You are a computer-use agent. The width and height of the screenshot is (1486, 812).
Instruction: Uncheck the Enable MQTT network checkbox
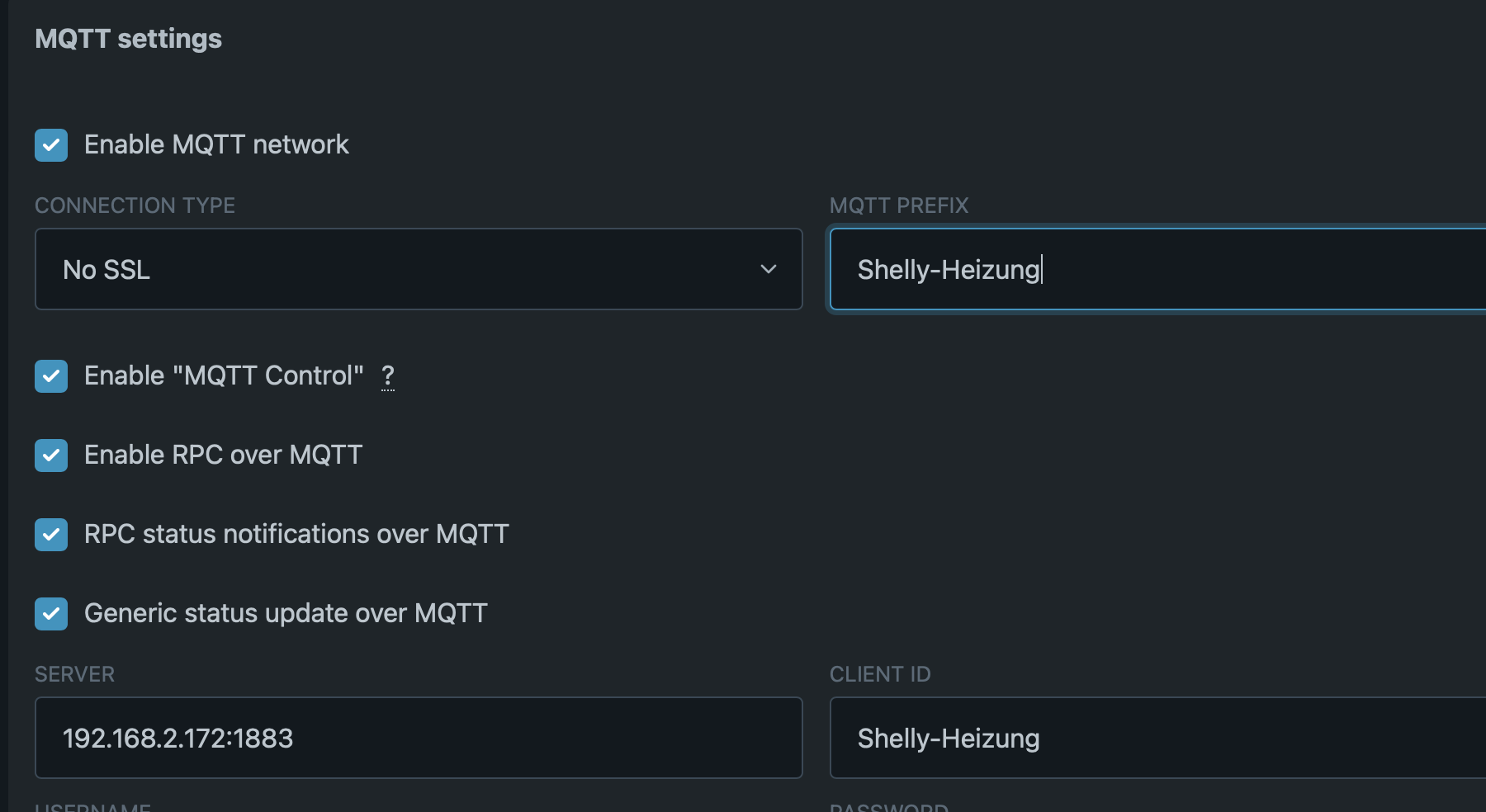(x=51, y=145)
